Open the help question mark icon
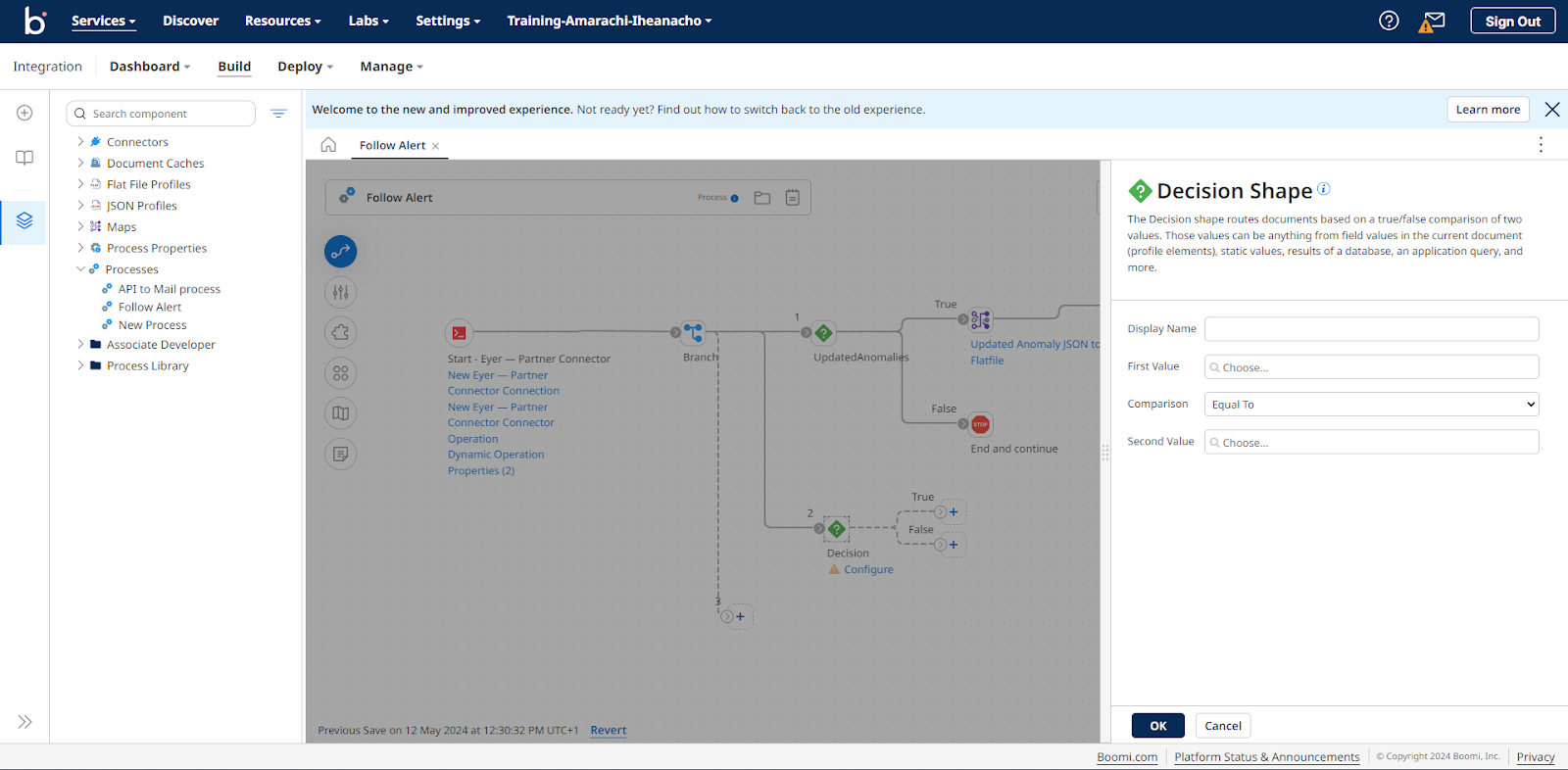Screen dimensions: 1568x770 [1389, 21]
